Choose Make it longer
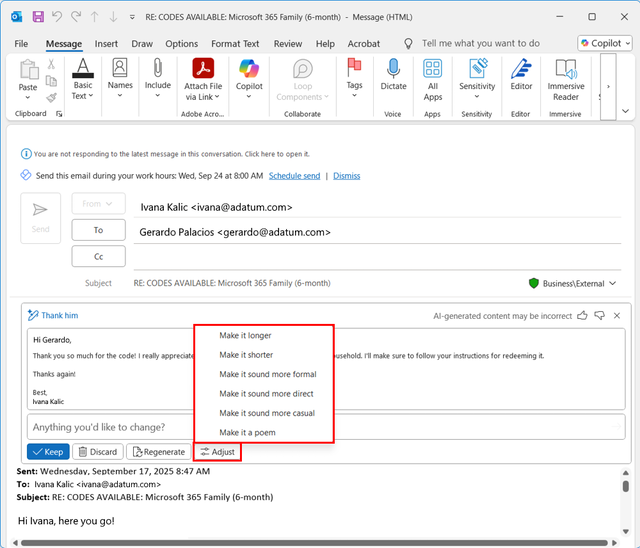 pos(264,335)
